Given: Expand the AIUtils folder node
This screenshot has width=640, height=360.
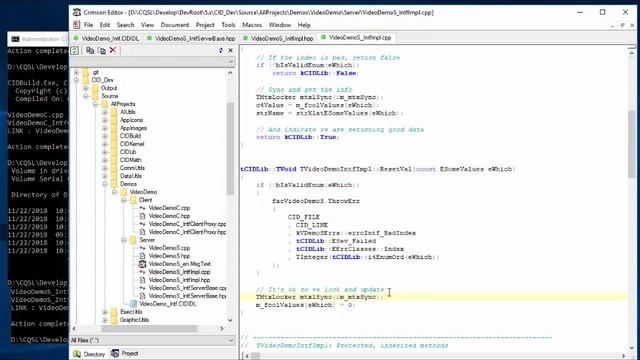Looking at the screenshot, I should pyautogui.click(x=105, y=112).
